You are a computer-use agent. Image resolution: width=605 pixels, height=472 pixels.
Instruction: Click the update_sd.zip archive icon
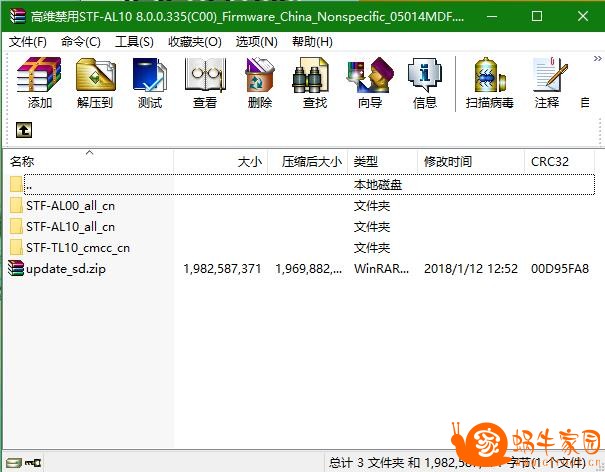[x=16, y=268]
